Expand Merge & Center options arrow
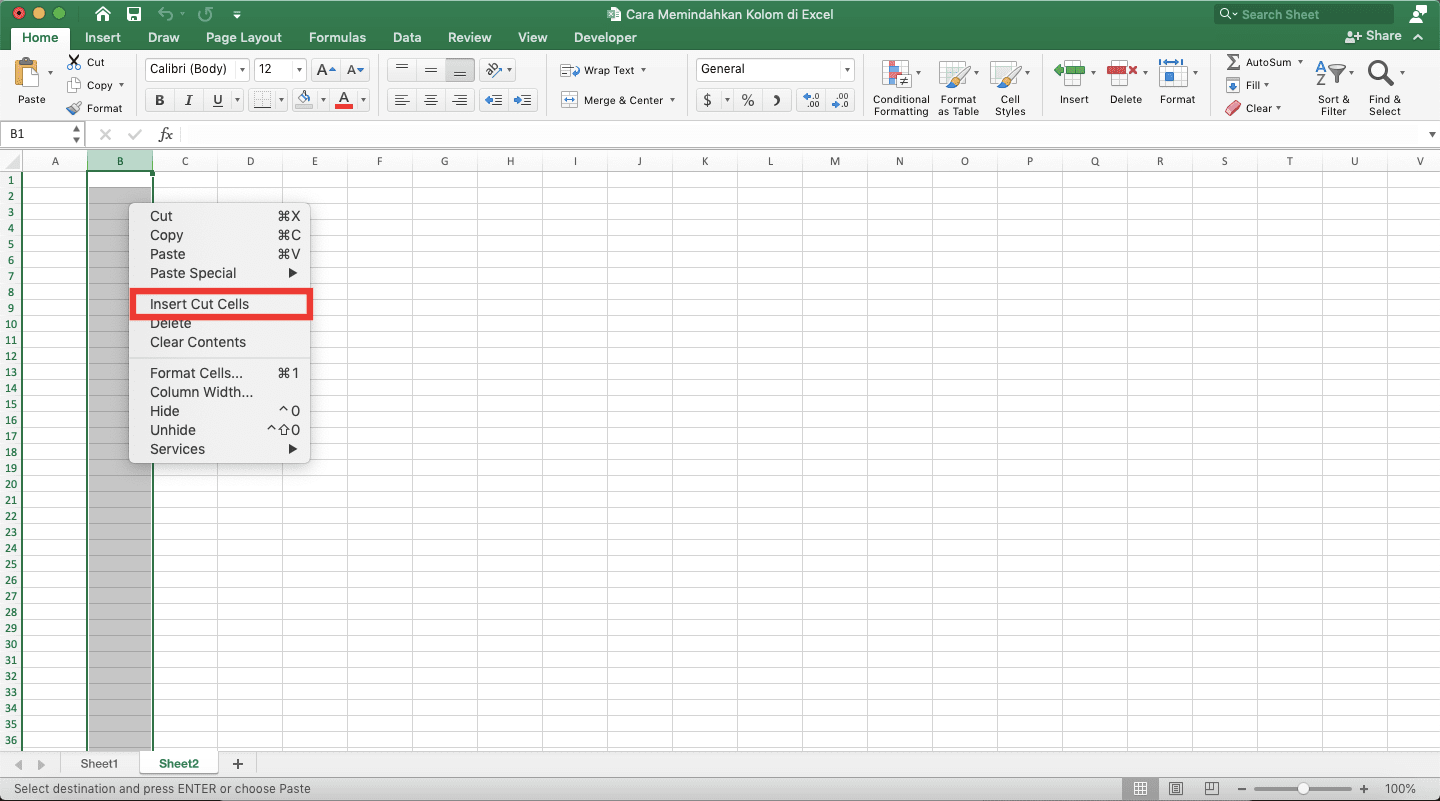This screenshot has width=1440, height=801. 673,100
